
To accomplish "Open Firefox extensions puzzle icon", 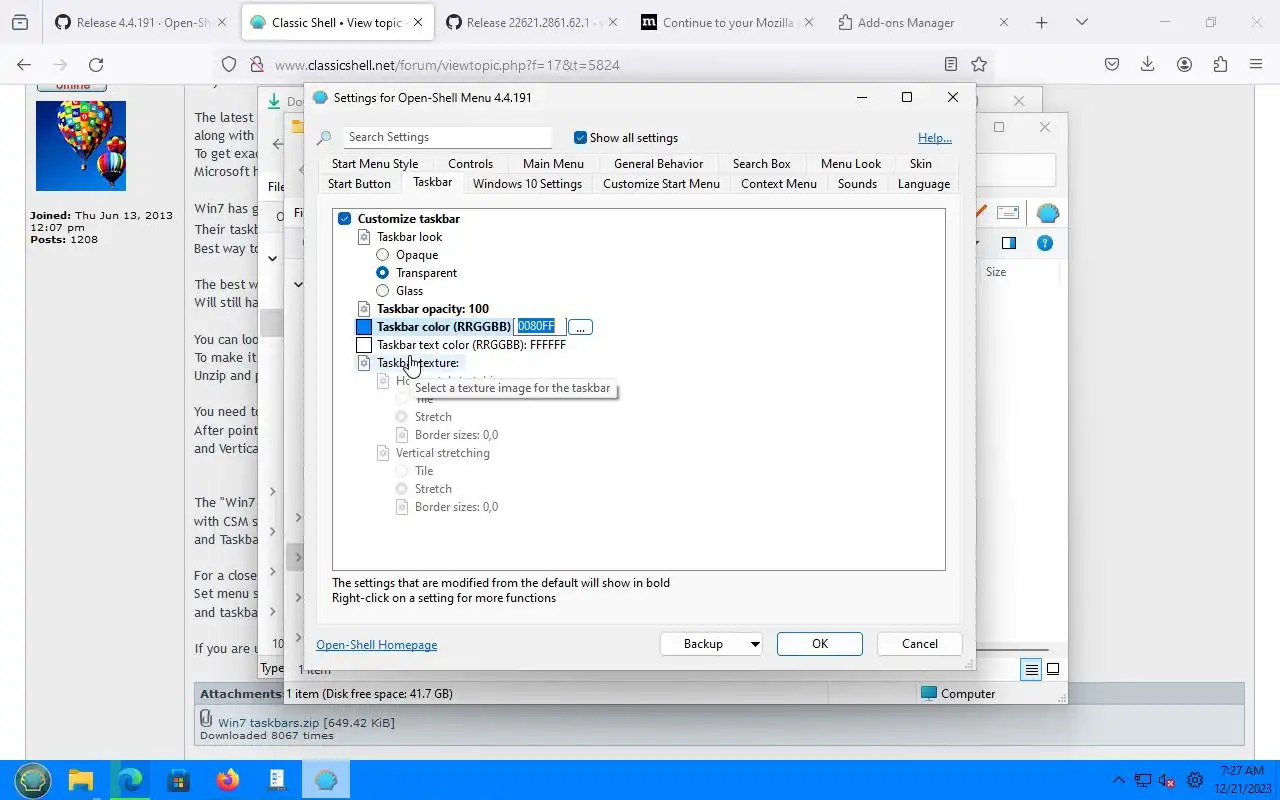I will click(x=1220, y=64).
